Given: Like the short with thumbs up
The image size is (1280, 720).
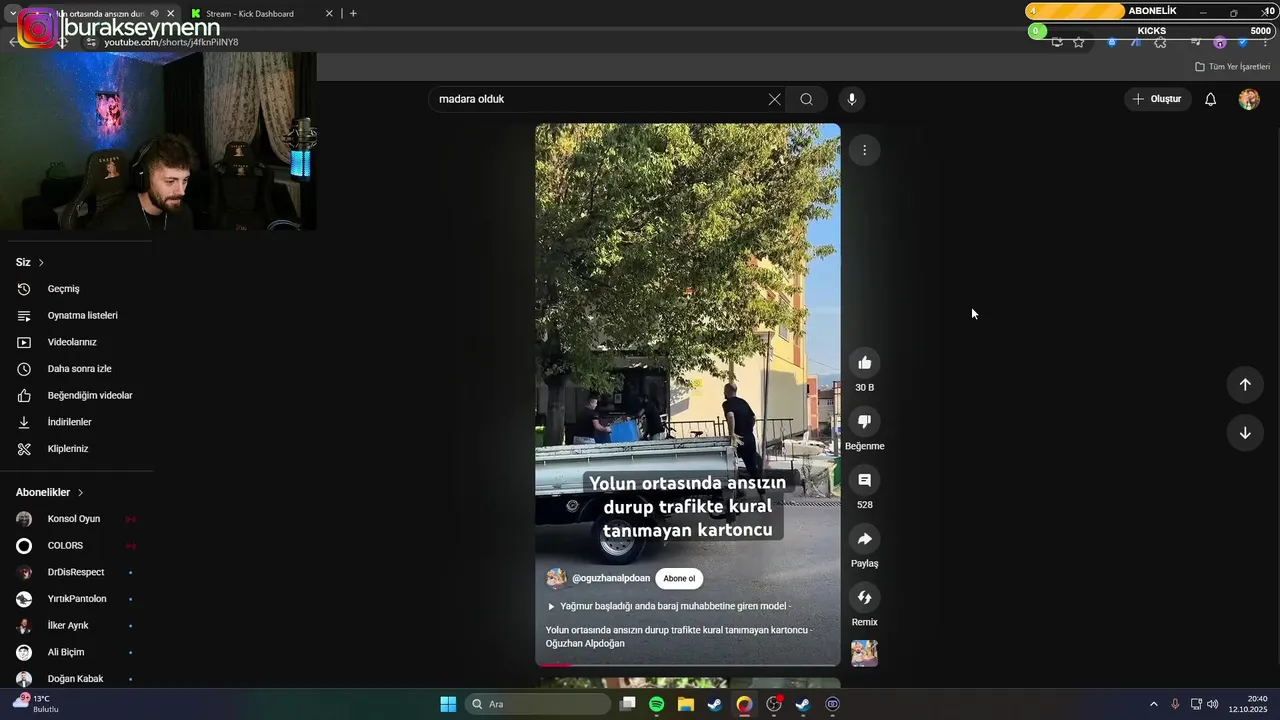Looking at the screenshot, I should tap(864, 363).
